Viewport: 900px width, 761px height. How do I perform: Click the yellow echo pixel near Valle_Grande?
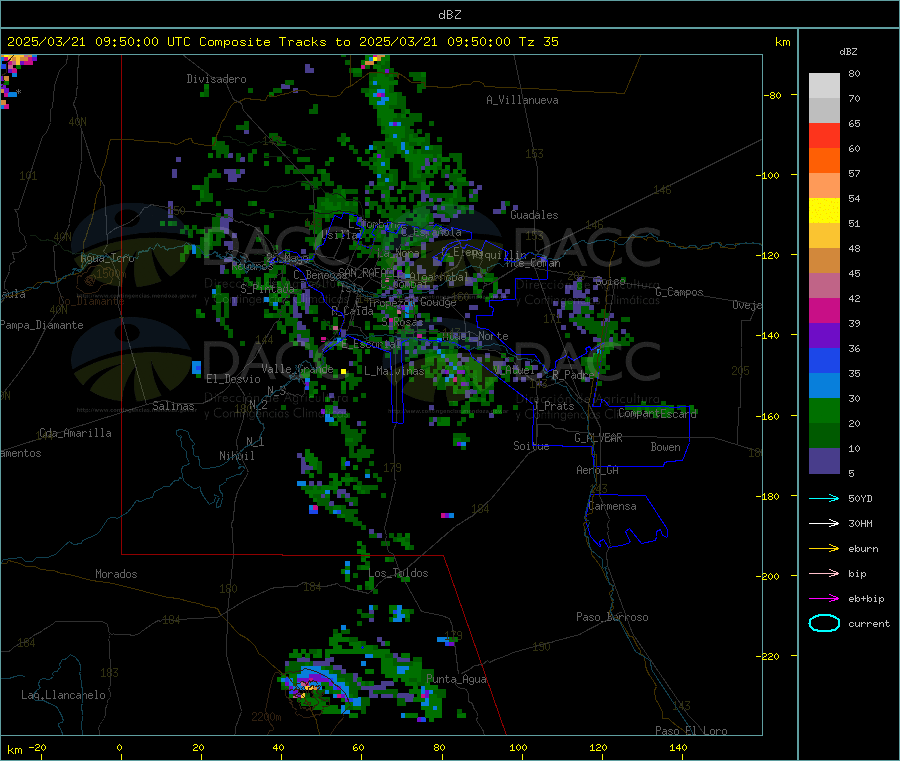(x=343, y=372)
